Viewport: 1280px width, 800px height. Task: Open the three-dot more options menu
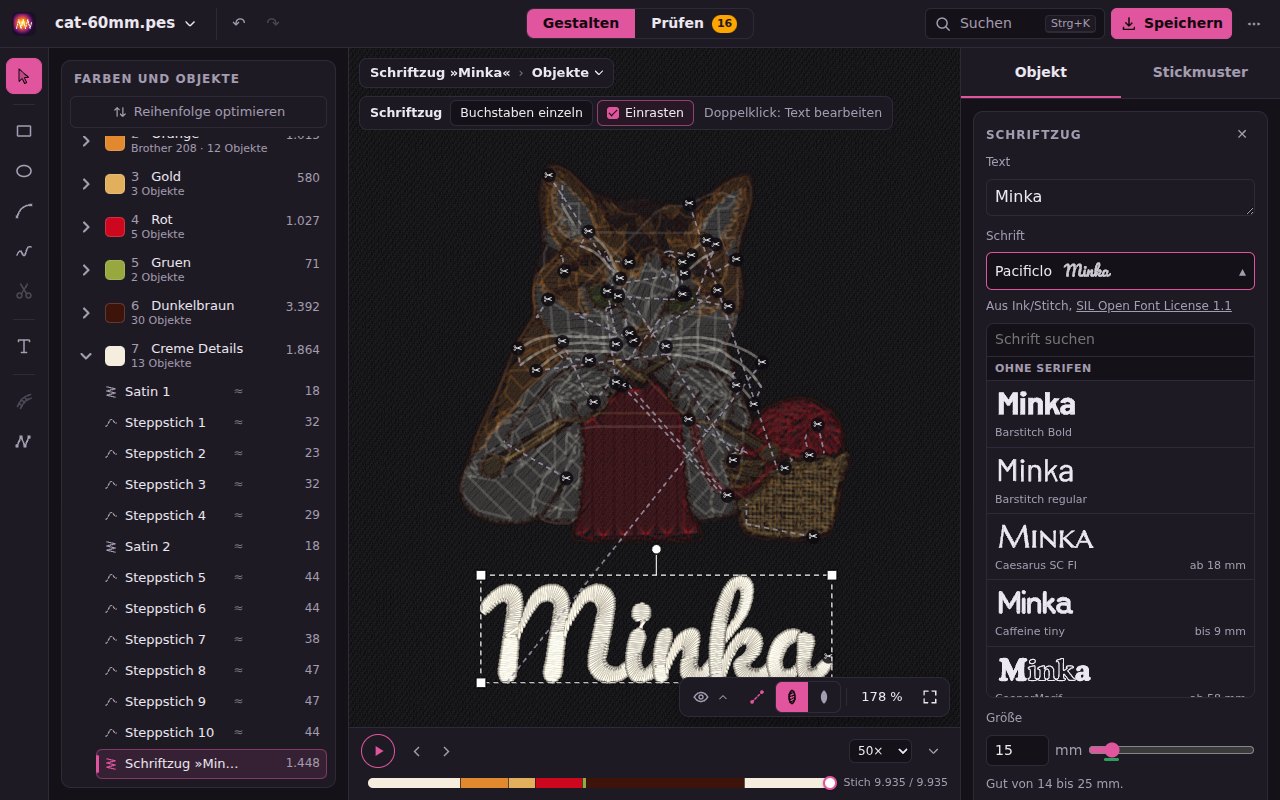[x=1254, y=23]
